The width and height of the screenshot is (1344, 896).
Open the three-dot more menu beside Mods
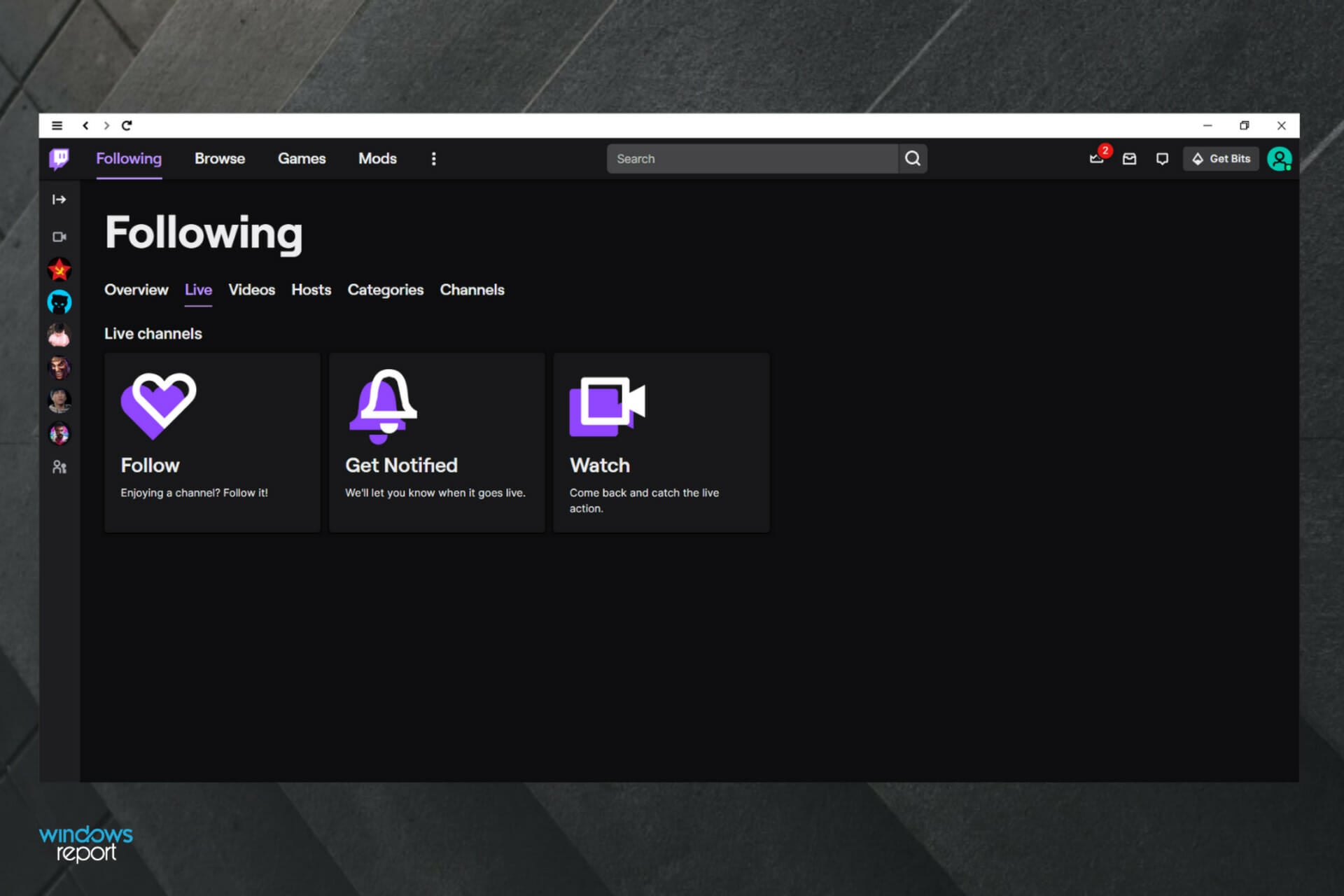(434, 159)
